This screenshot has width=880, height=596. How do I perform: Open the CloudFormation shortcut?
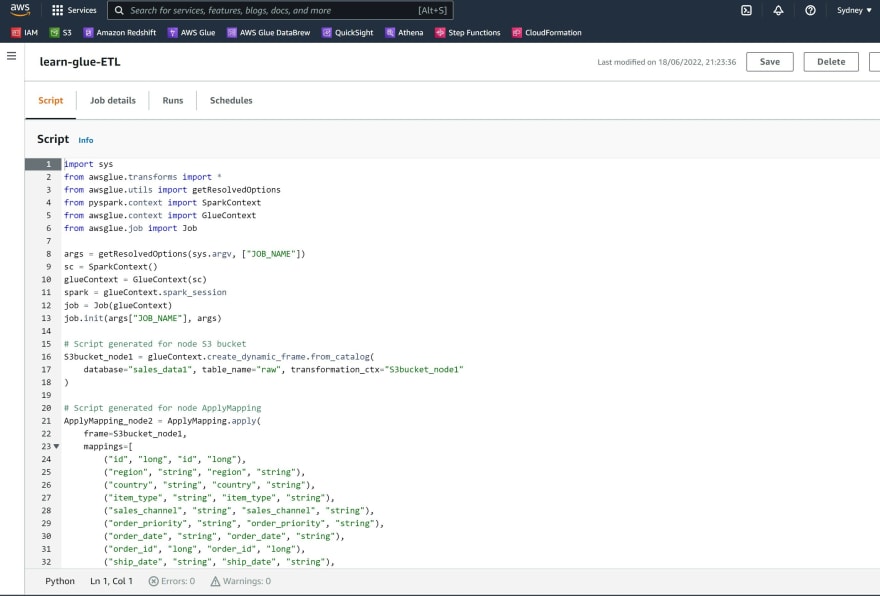click(x=547, y=33)
